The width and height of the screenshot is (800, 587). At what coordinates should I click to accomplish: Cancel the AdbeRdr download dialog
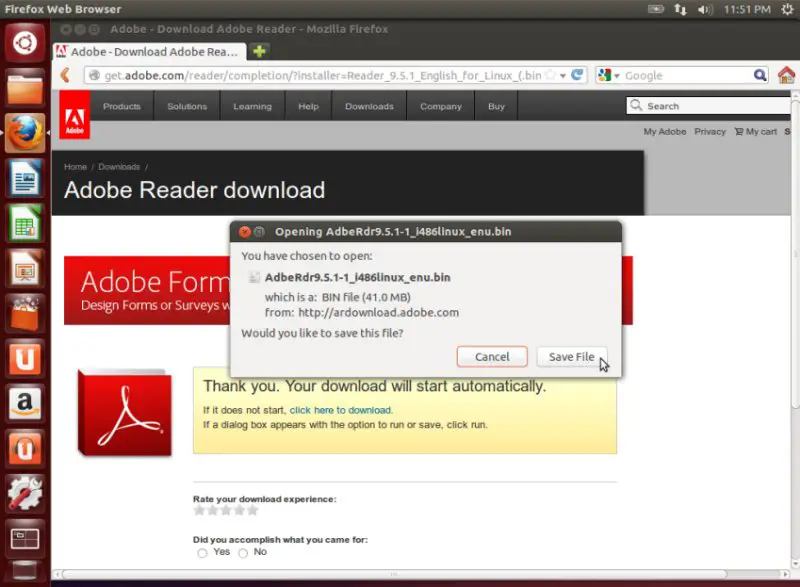(x=492, y=356)
